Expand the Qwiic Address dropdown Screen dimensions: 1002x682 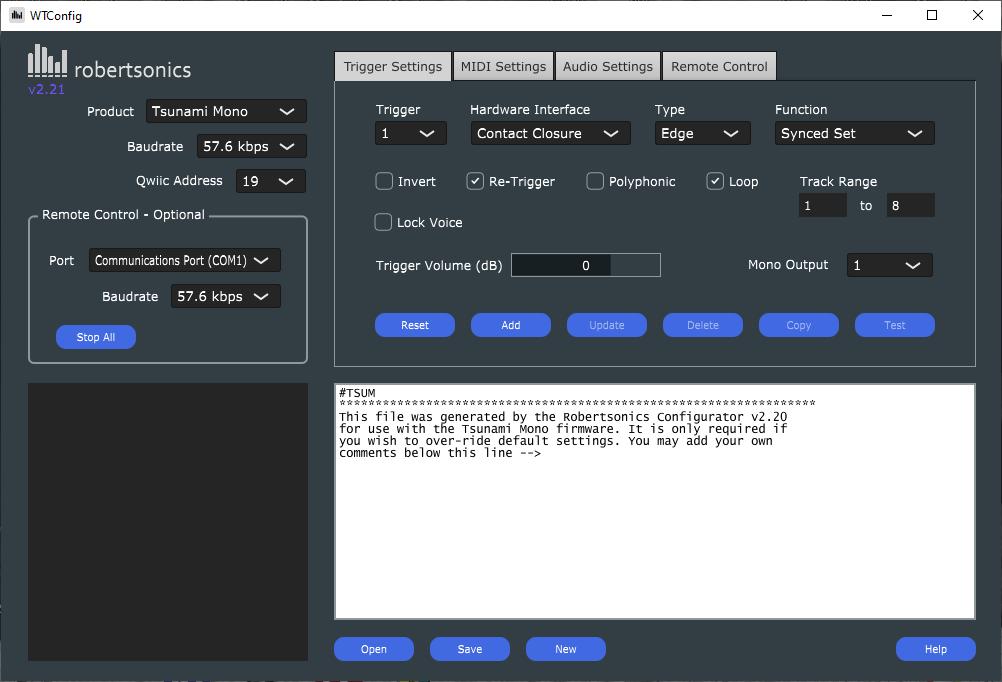tap(270, 181)
